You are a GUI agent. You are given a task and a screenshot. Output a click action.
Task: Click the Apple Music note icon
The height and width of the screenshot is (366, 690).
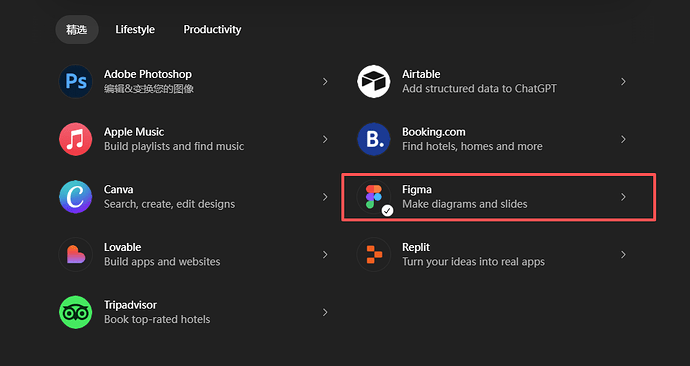click(x=76, y=139)
